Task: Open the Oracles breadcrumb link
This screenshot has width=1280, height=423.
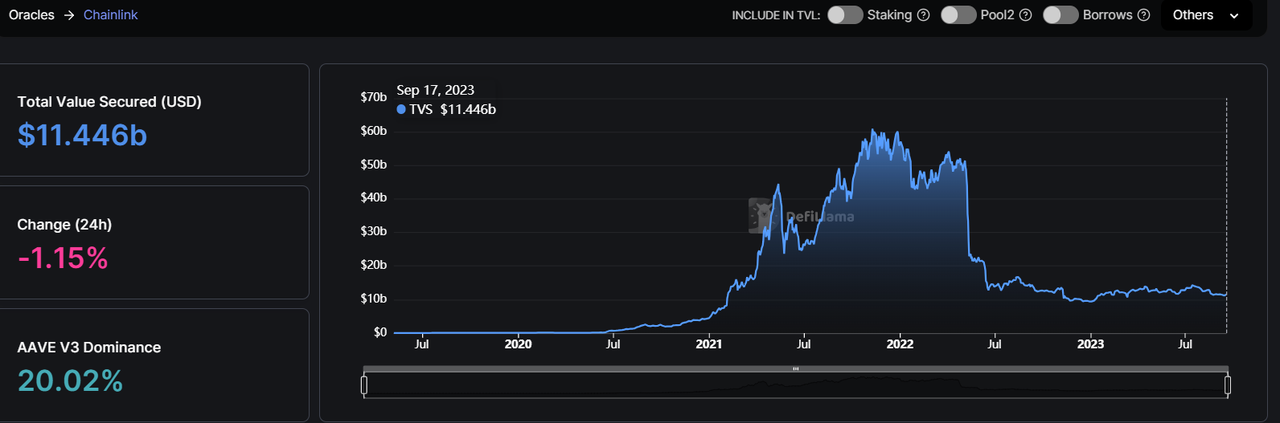Action: 31,15
